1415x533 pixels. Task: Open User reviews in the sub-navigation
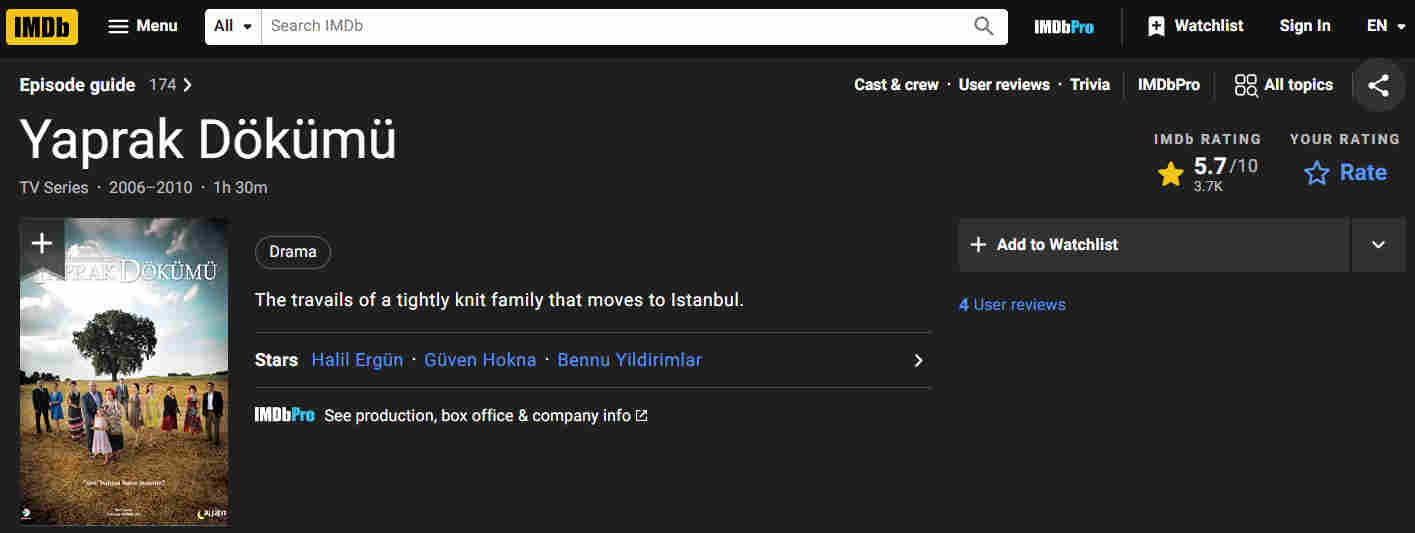click(x=1004, y=85)
